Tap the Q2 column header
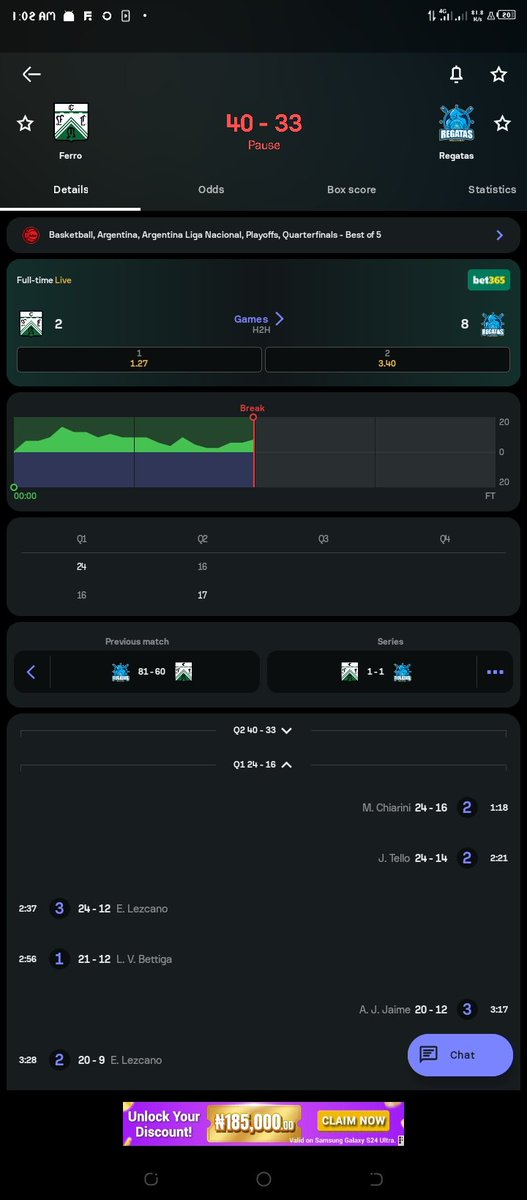 [x=203, y=539]
